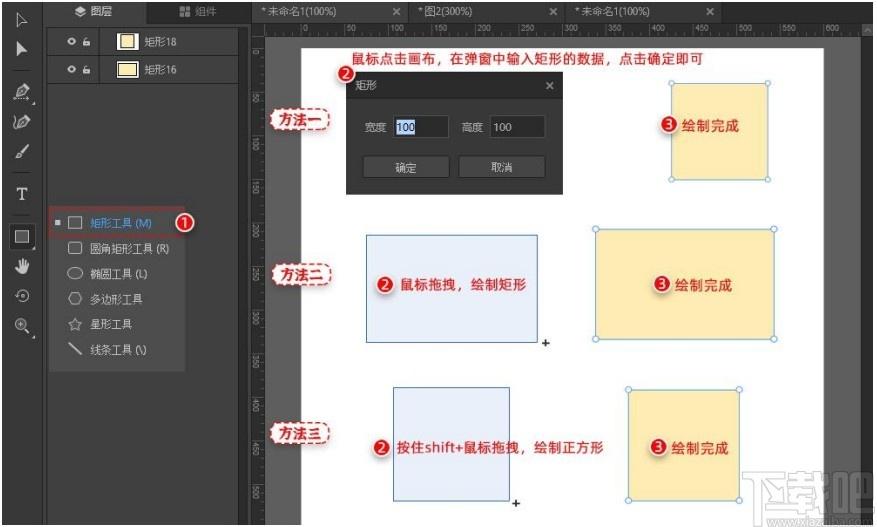The height and width of the screenshot is (527, 877).
Task: Select the Zoom magnifier tool
Action: [22, 326]
